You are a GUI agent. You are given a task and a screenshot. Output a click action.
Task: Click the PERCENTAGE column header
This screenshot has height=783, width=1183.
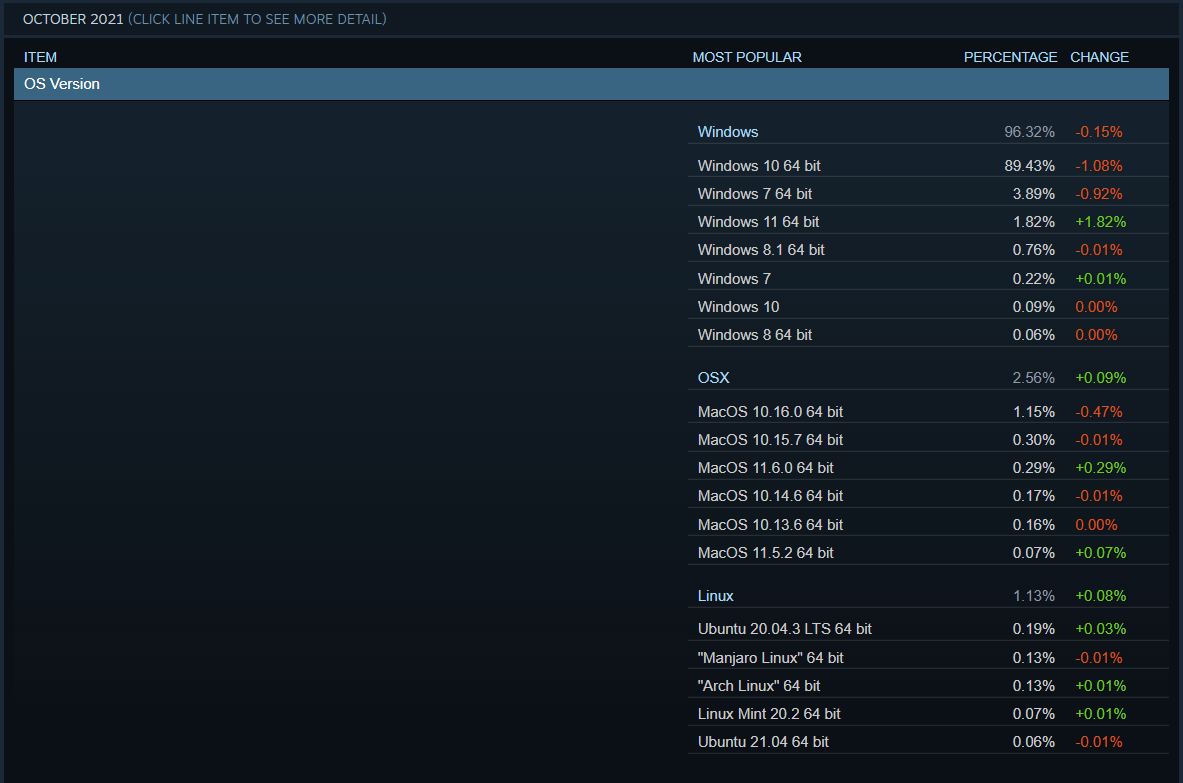1010,57
